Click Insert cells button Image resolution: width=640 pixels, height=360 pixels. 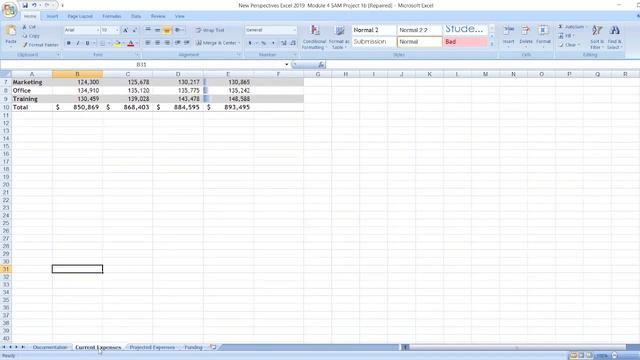click(509, 36)
